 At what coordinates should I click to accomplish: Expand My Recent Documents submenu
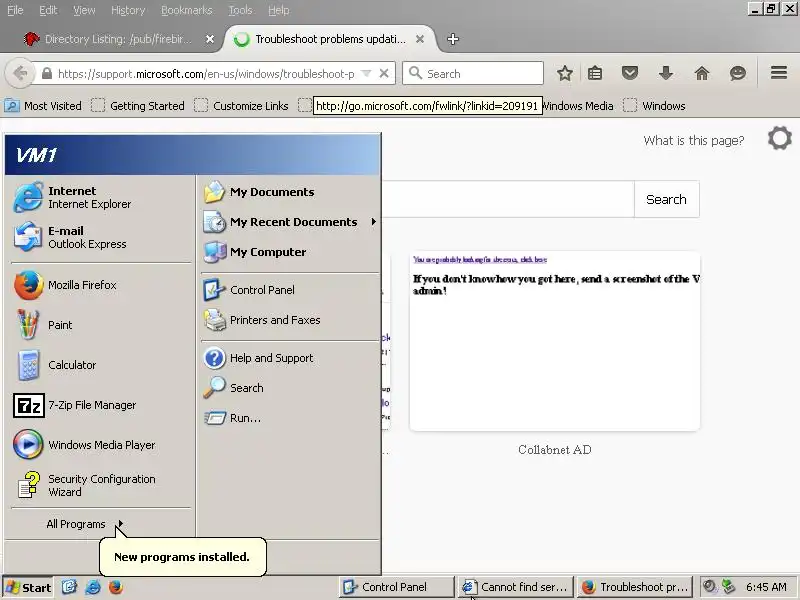click(x=290, y=222)
